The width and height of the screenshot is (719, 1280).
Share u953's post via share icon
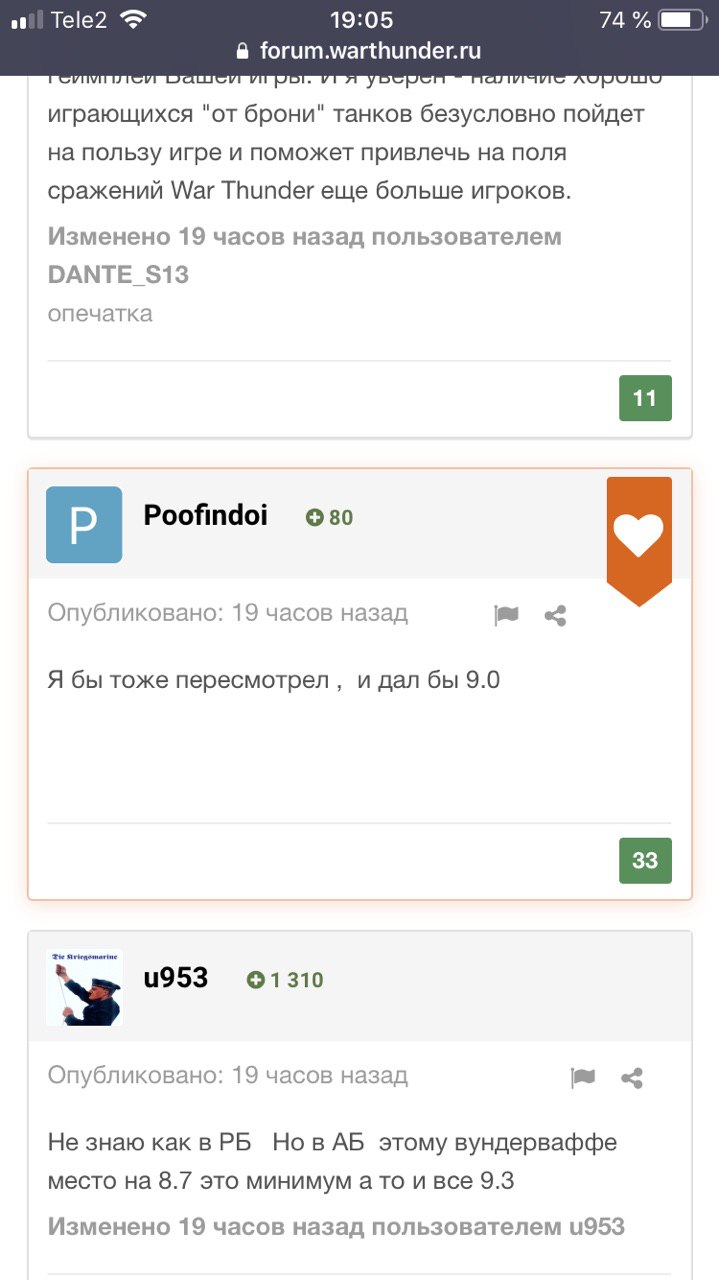pyautogui.click(x=632, y=1077)
